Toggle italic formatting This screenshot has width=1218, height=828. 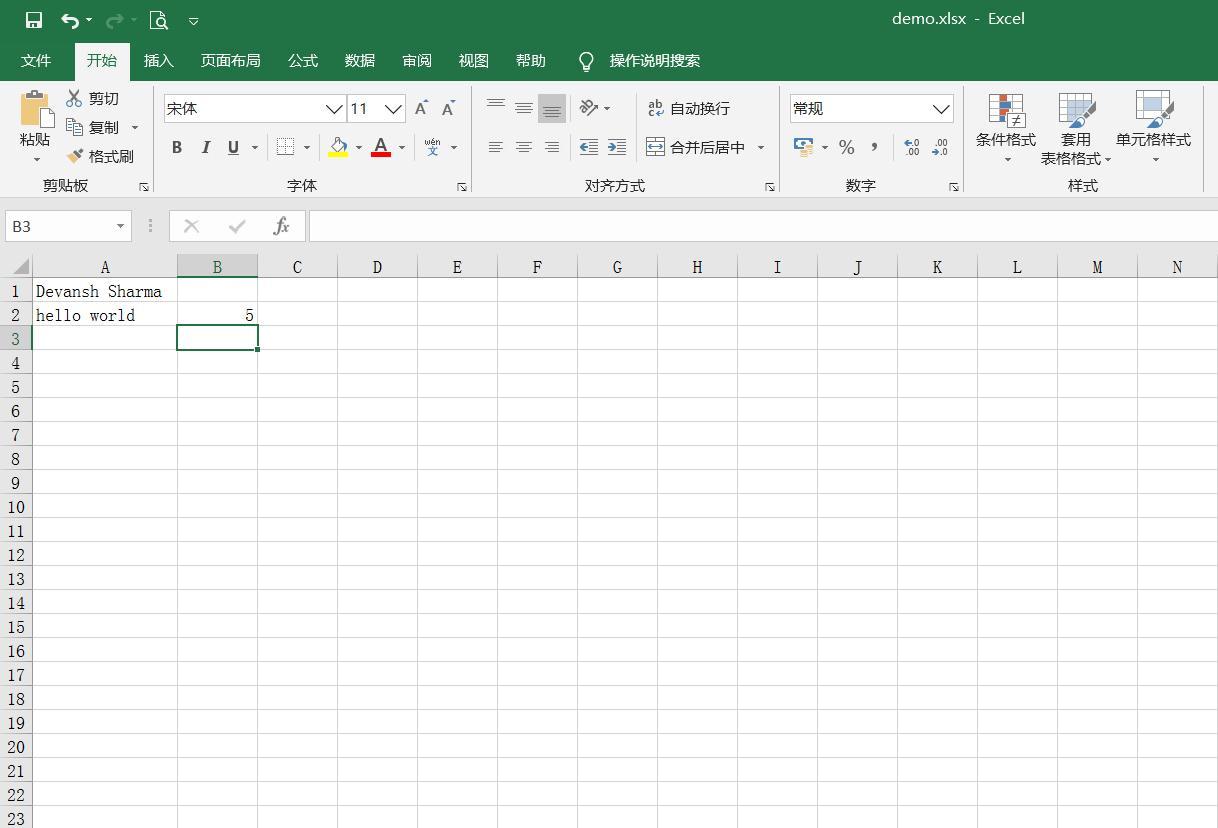206,147
